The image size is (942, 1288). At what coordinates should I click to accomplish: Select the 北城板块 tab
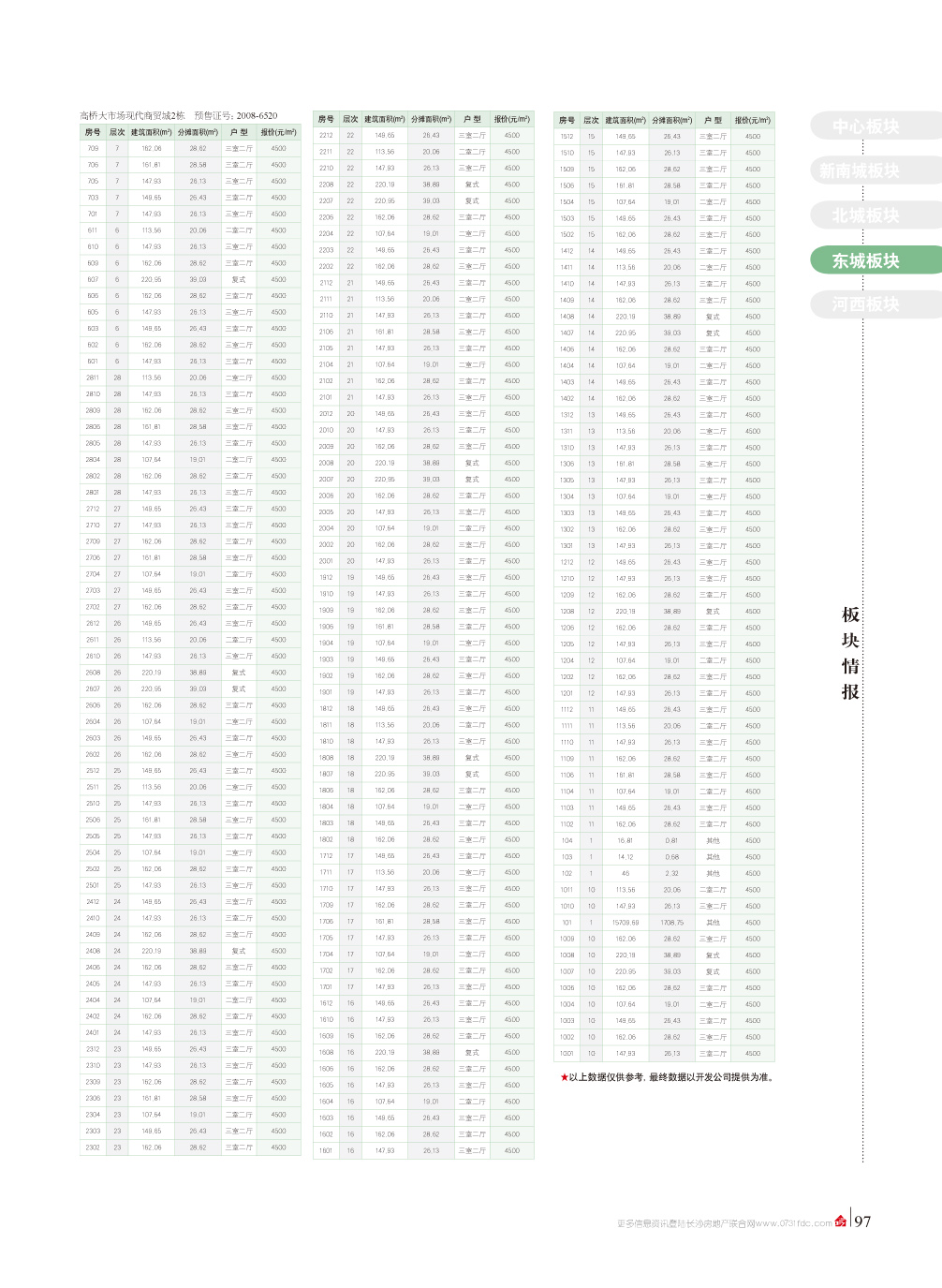point(865,215)
